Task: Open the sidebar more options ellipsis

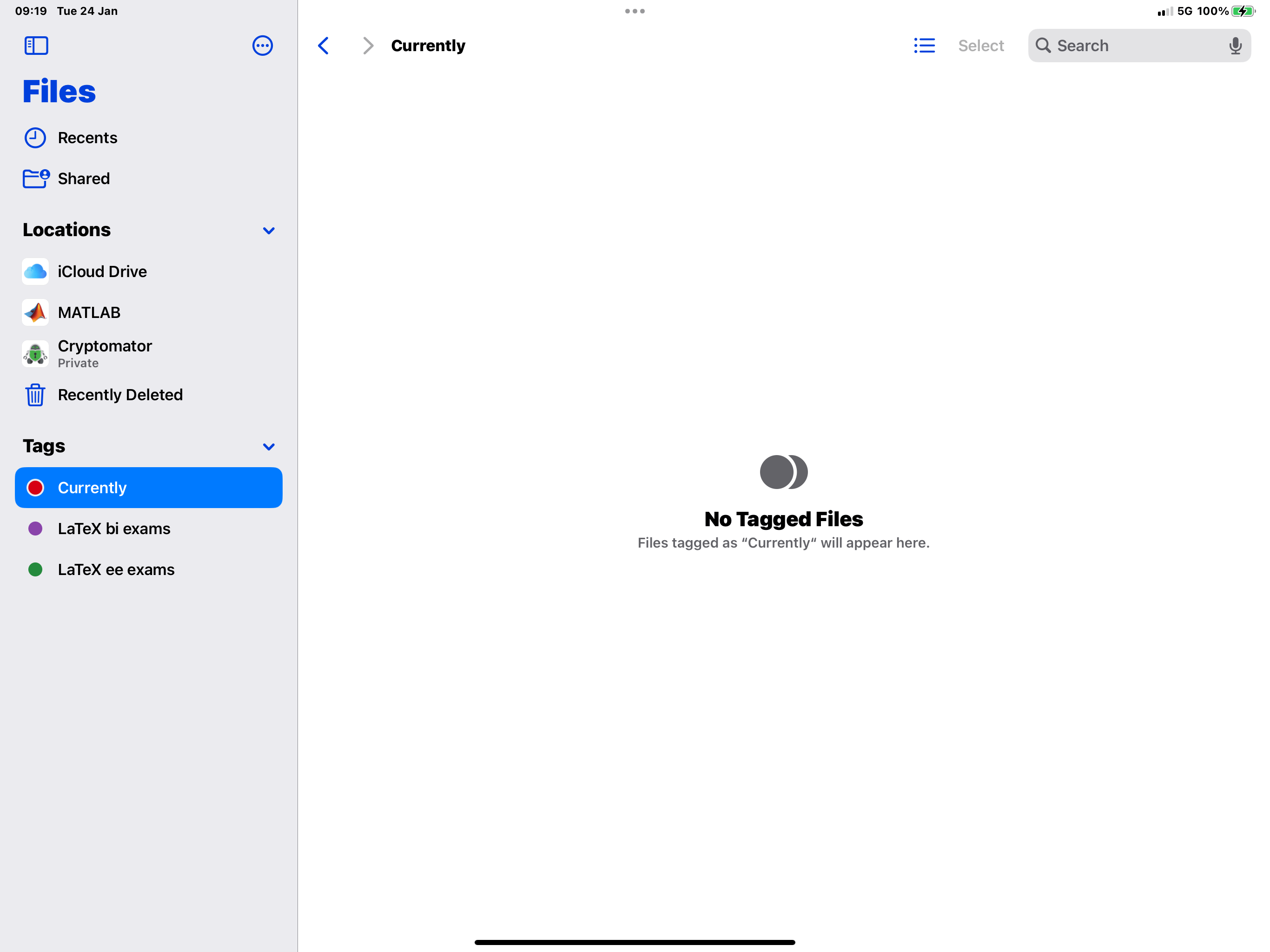Action: coord(262,46)
